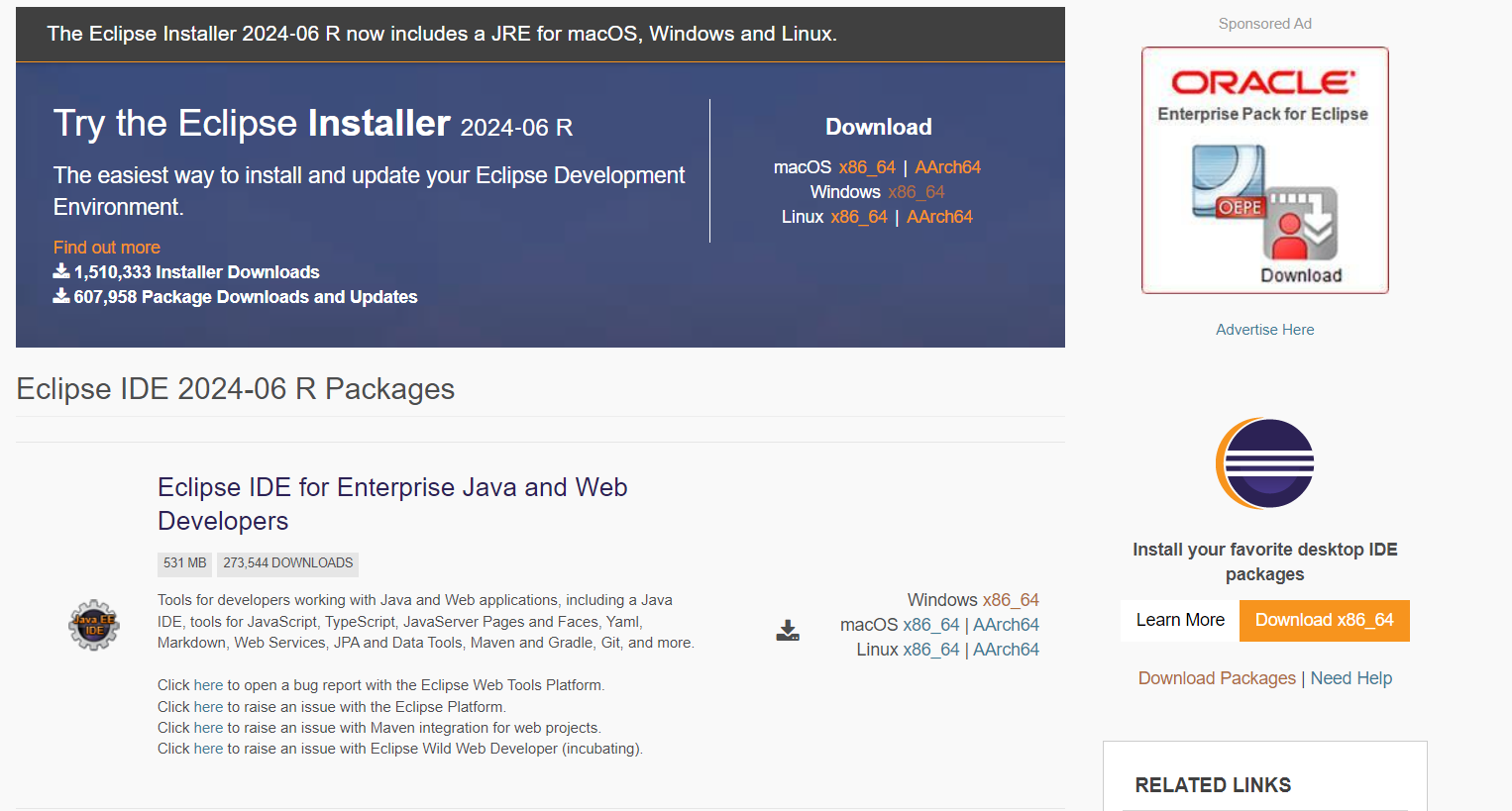This screenshot has width=1512, height=811.
Task: Download Enterprise Java package for Linux x86_64
Action: pos(931,650)
